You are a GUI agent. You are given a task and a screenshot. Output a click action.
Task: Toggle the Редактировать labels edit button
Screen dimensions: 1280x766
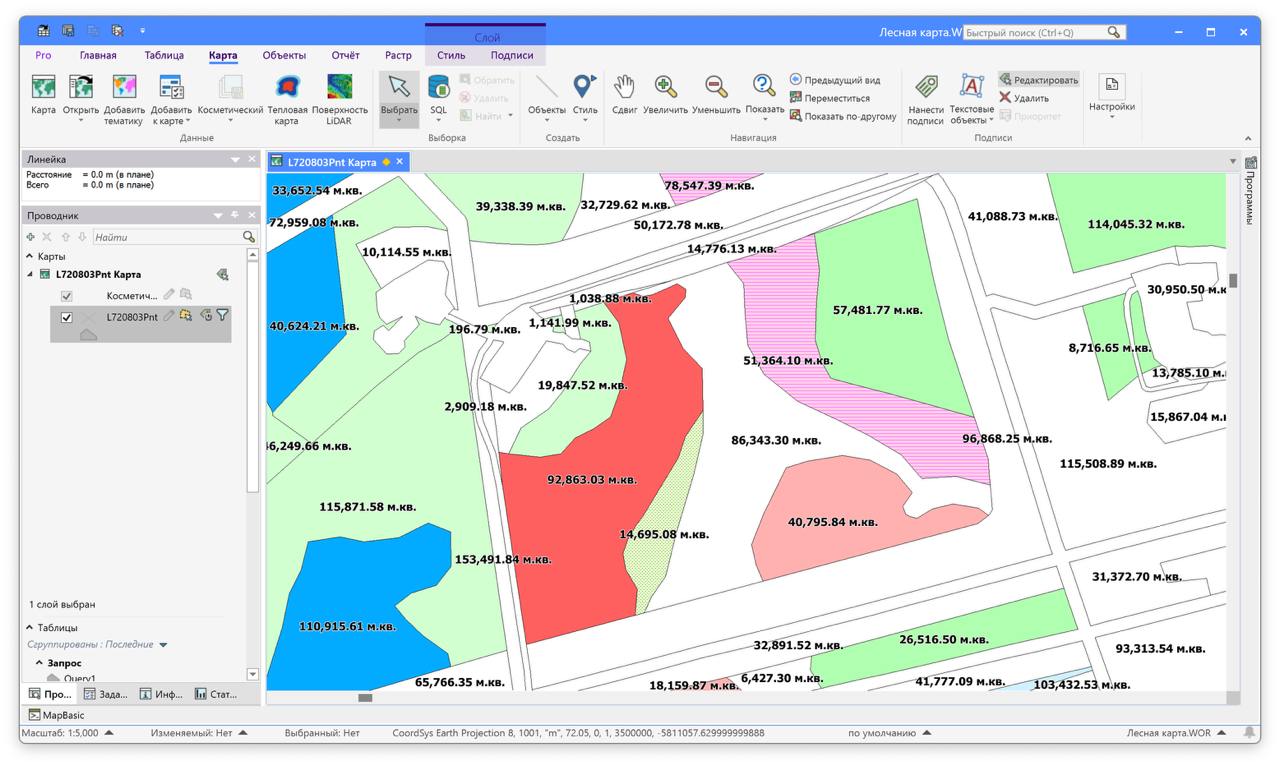coord(1038,80)
